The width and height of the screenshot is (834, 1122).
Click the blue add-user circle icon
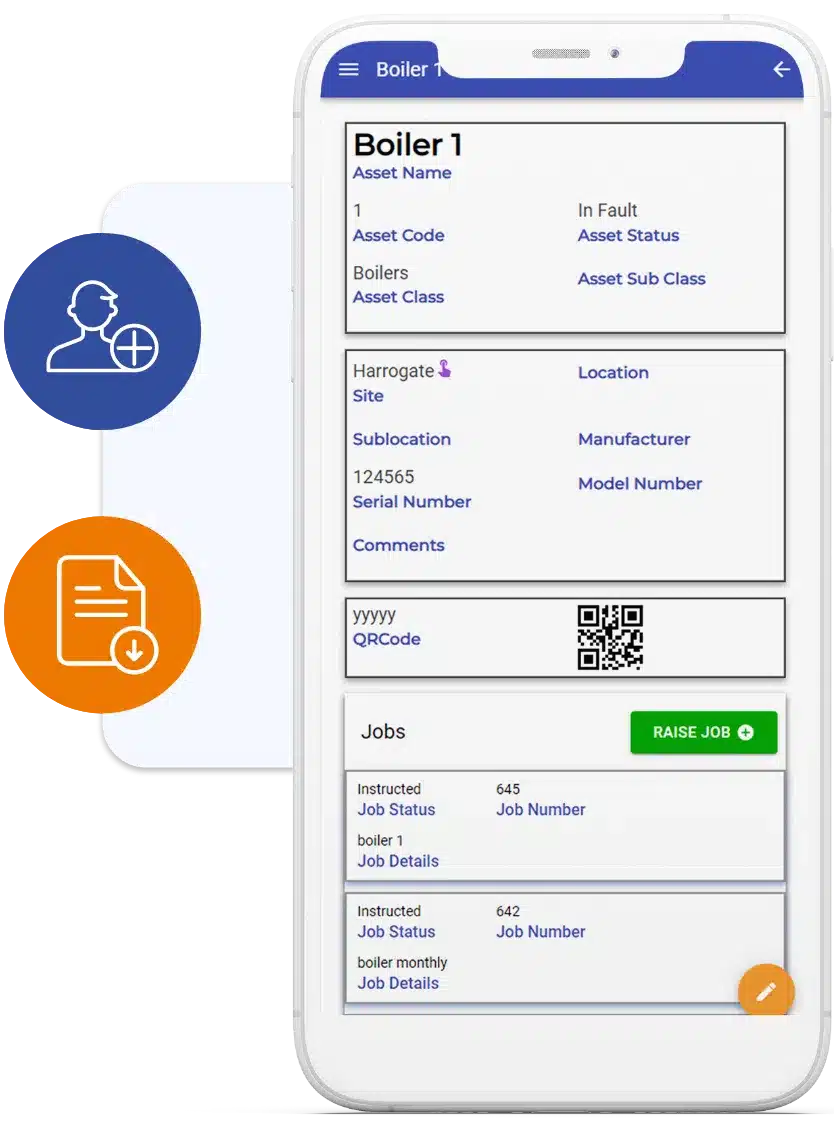tap(102, 331)
